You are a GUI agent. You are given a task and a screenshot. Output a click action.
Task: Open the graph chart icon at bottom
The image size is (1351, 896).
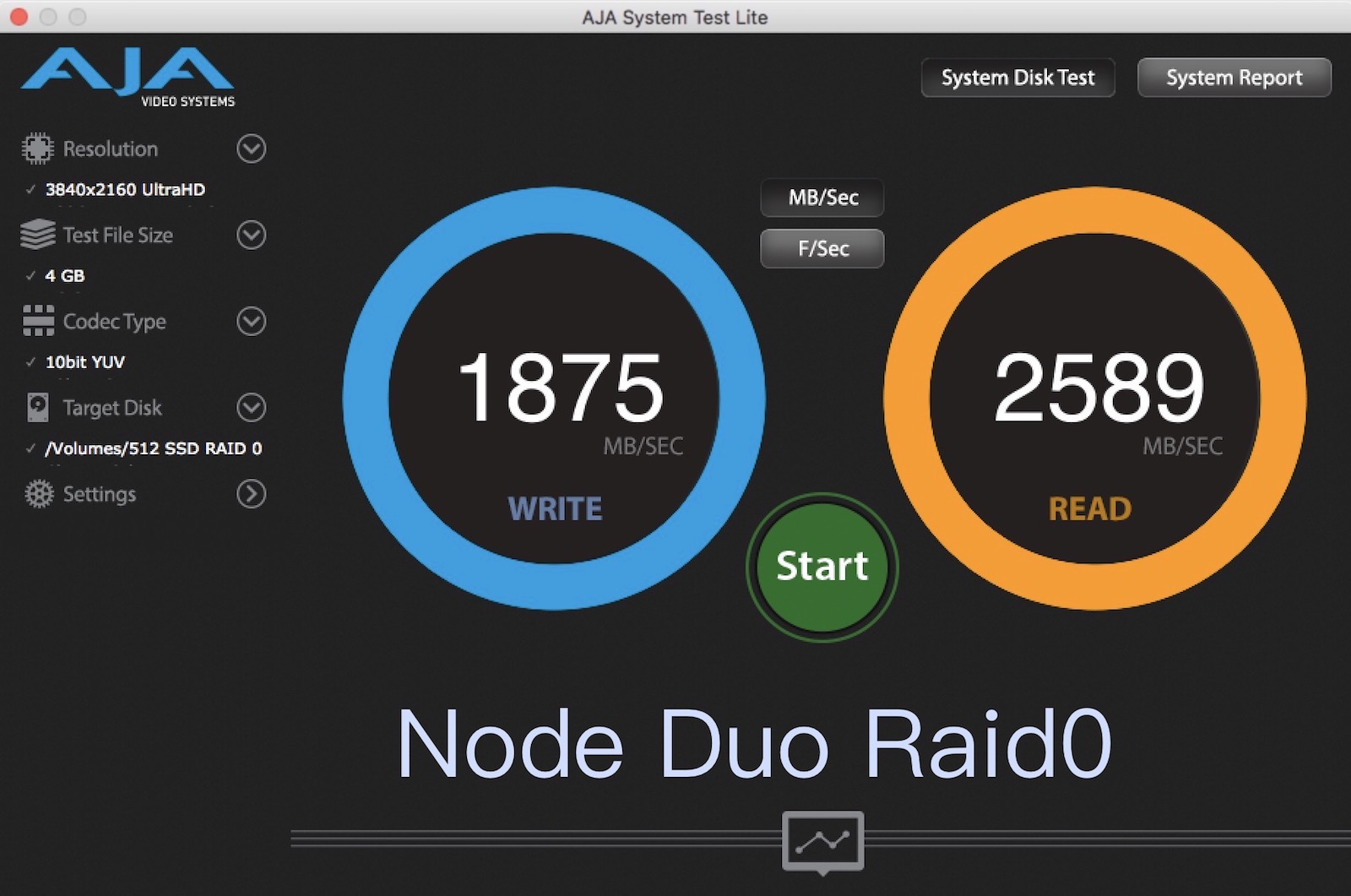click(x=822, y=841)
